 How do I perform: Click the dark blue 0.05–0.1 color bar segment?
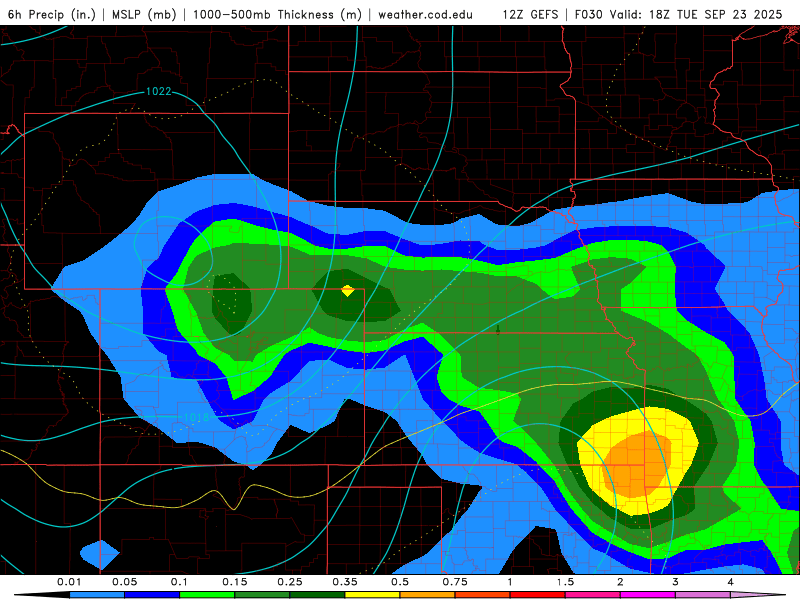152,595
